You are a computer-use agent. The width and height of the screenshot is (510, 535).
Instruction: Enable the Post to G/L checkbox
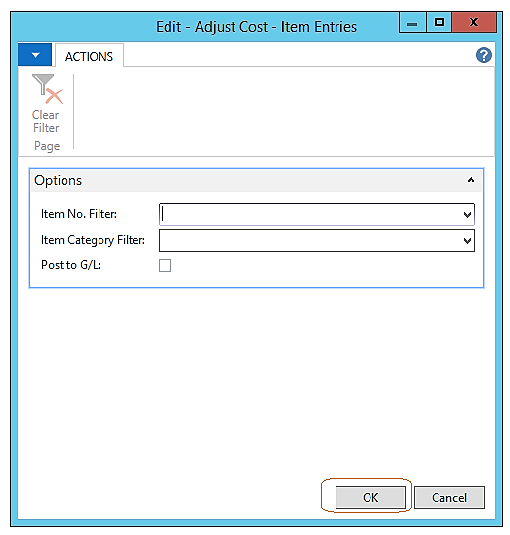click(165, 265)
